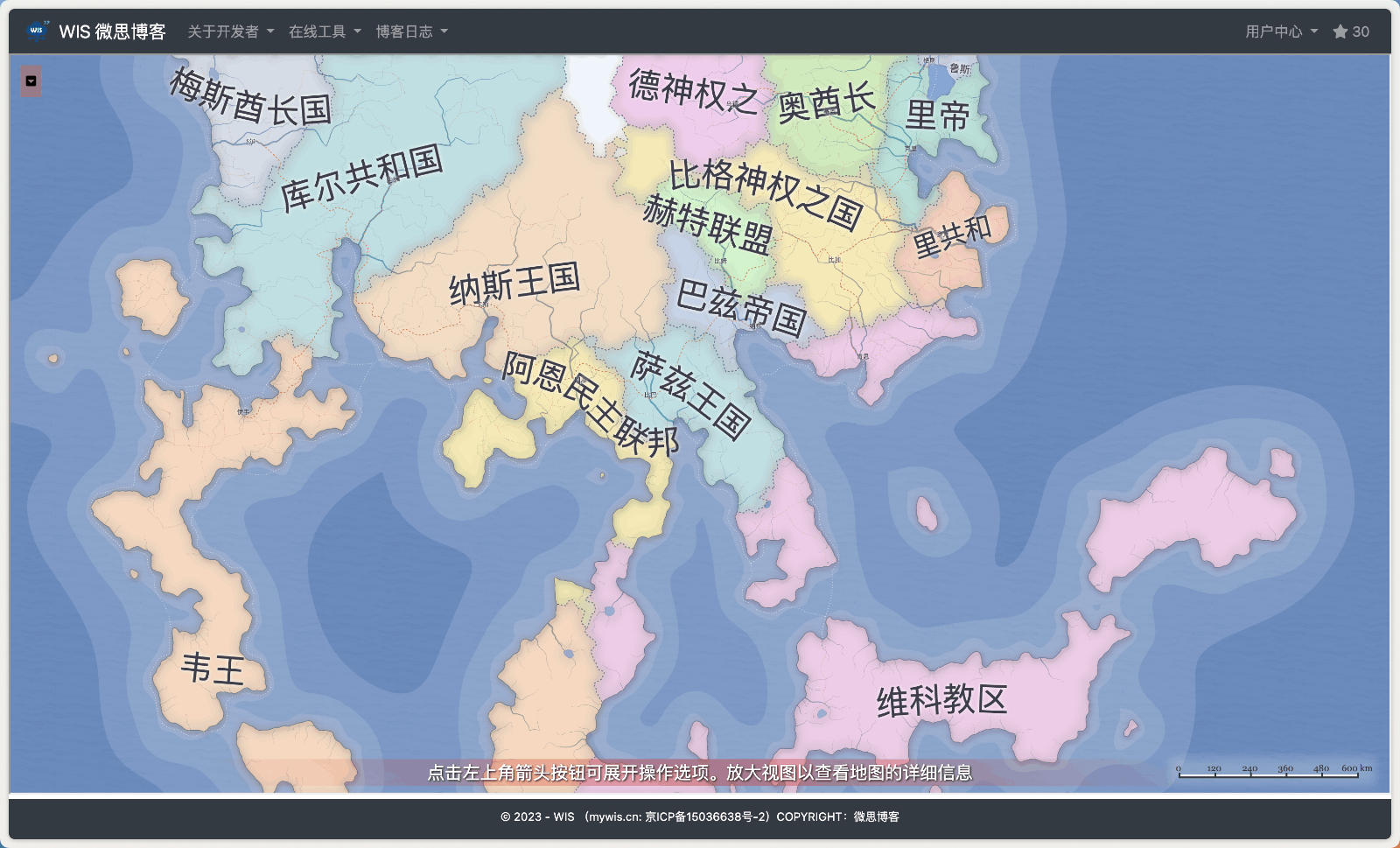Expand the 在线工具 dropdown menu
The height and width of the screenshot is (848, 1400).
325,32
